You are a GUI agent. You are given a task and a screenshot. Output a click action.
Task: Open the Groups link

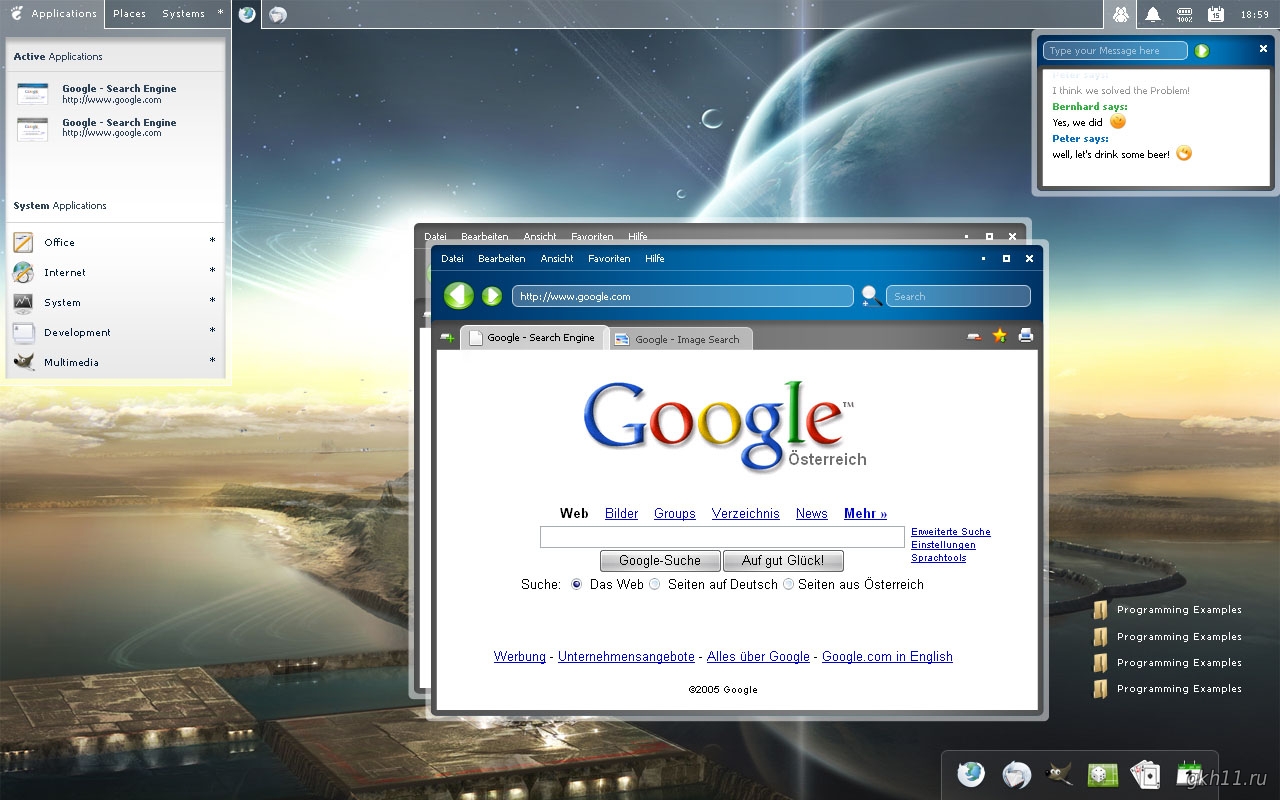pyautogui.click(x=675, y=514)
